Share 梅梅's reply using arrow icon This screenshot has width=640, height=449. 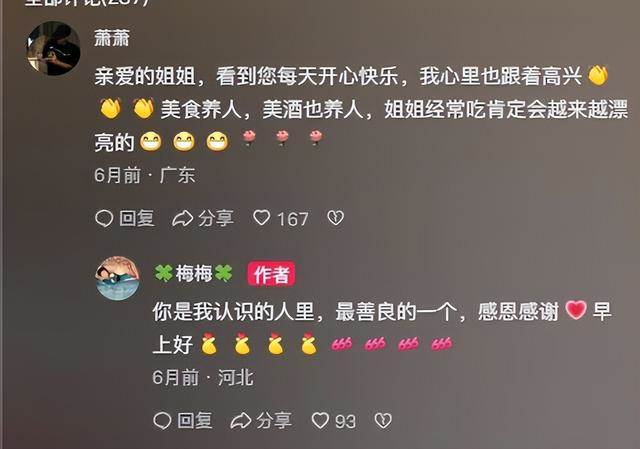click(241, 420)
